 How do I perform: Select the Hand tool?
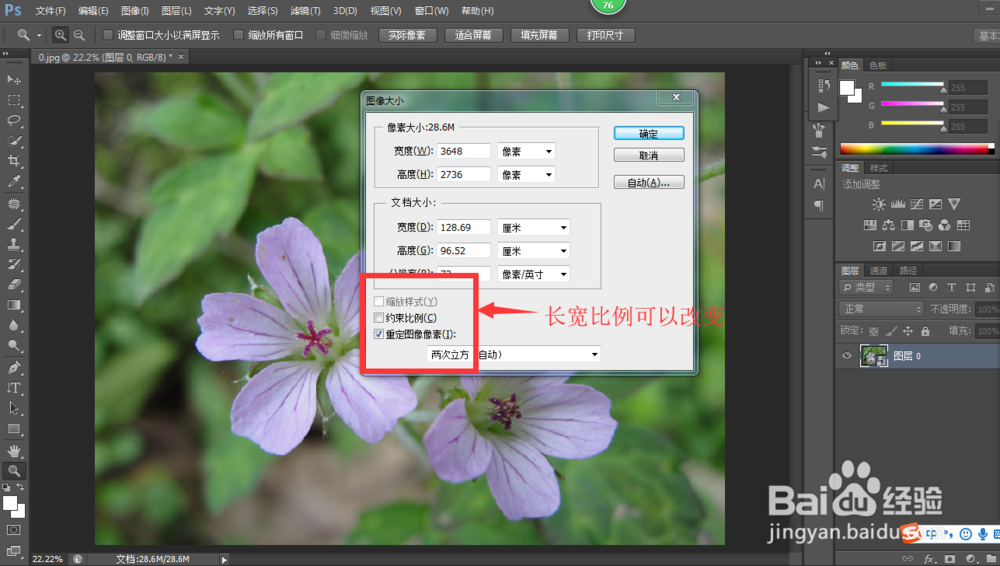click(x=14, y=451)
